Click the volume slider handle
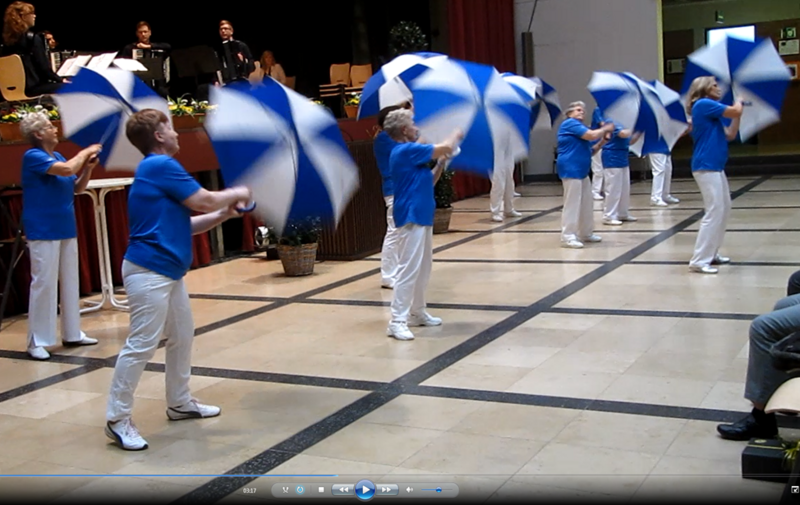800x505 pixels. (438, 490)
